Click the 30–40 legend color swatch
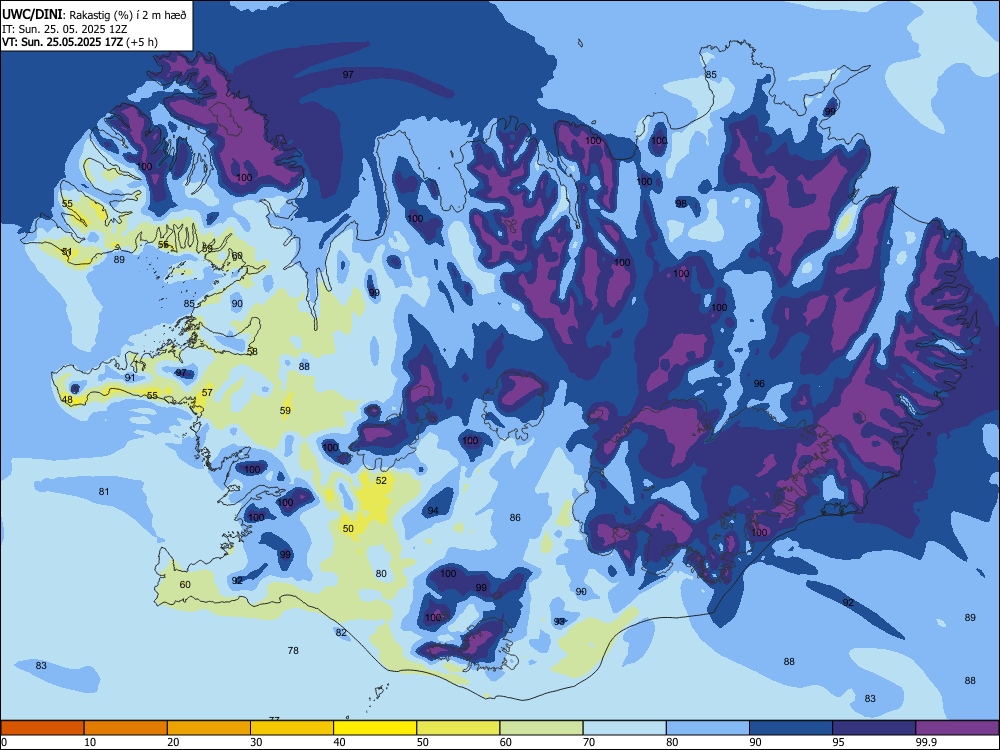This screenshot has width=1000, height=750. tap(292, 728)
